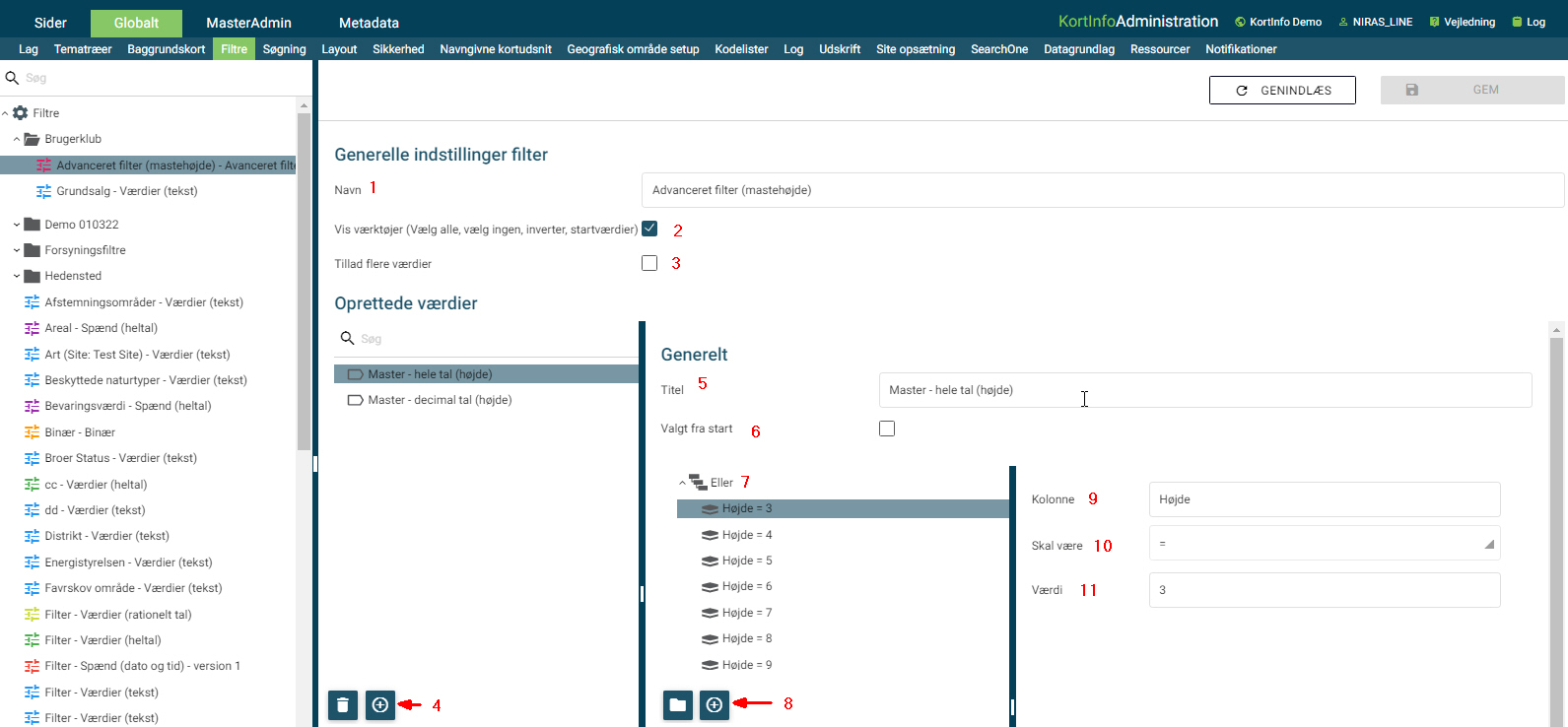Expand the Demo 010322 folder
The height and width of the screenshot is (727, 1568).
(17, 225)
